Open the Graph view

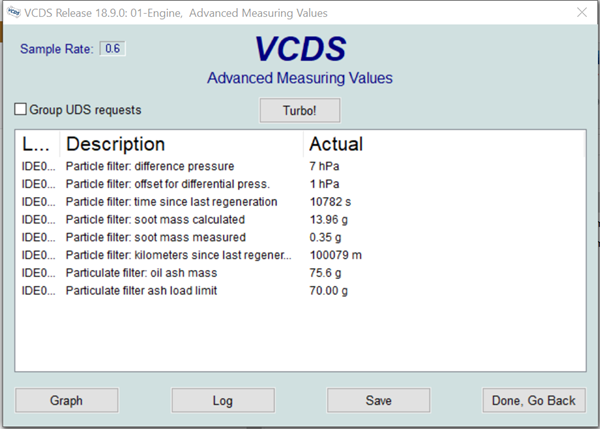click(x=66, y=401)
